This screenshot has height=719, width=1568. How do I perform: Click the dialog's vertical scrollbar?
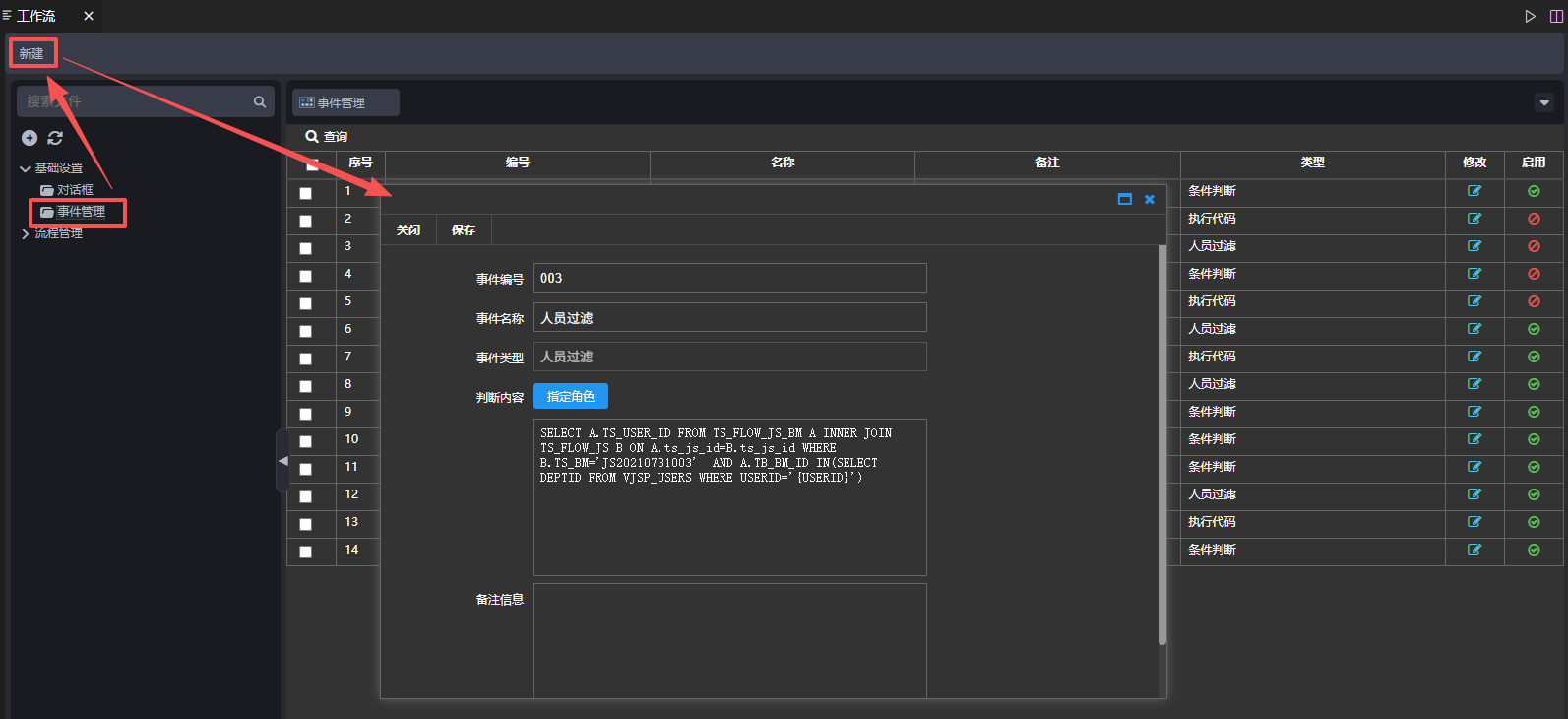(1161, 443)
